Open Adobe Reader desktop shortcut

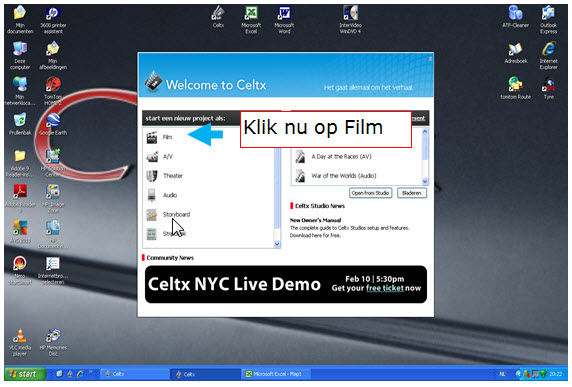click(x=20, y=199)
